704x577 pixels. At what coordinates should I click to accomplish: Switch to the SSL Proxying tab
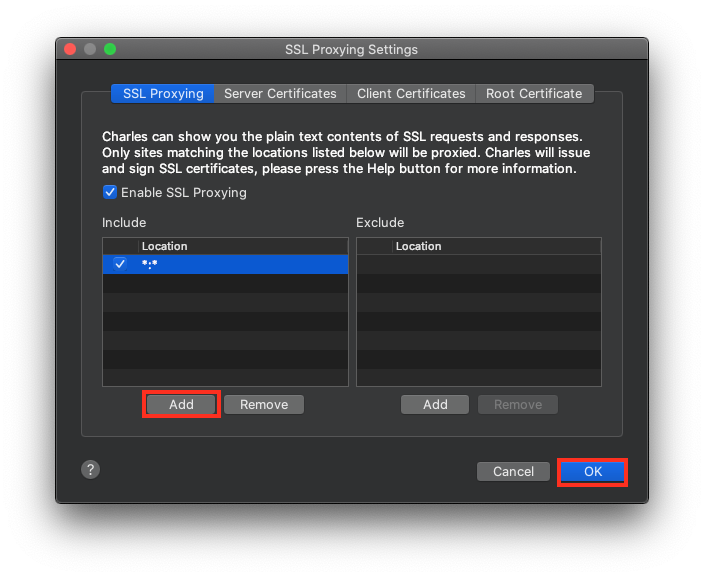tap(163, 93)
